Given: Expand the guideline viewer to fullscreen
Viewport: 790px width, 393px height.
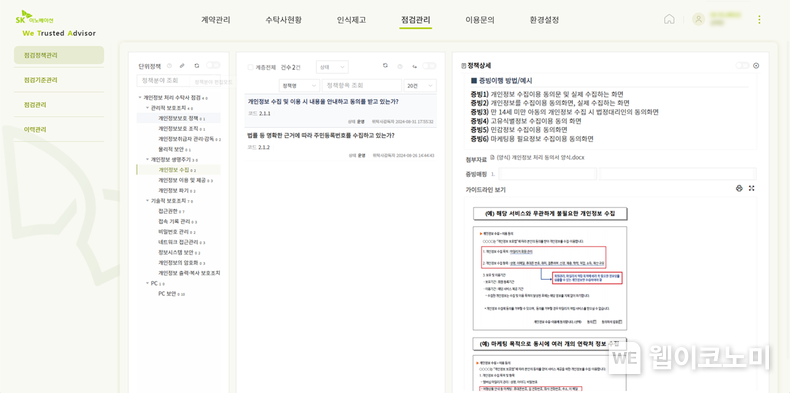Looking at the screenshot, I should click(x=752, y=188).
